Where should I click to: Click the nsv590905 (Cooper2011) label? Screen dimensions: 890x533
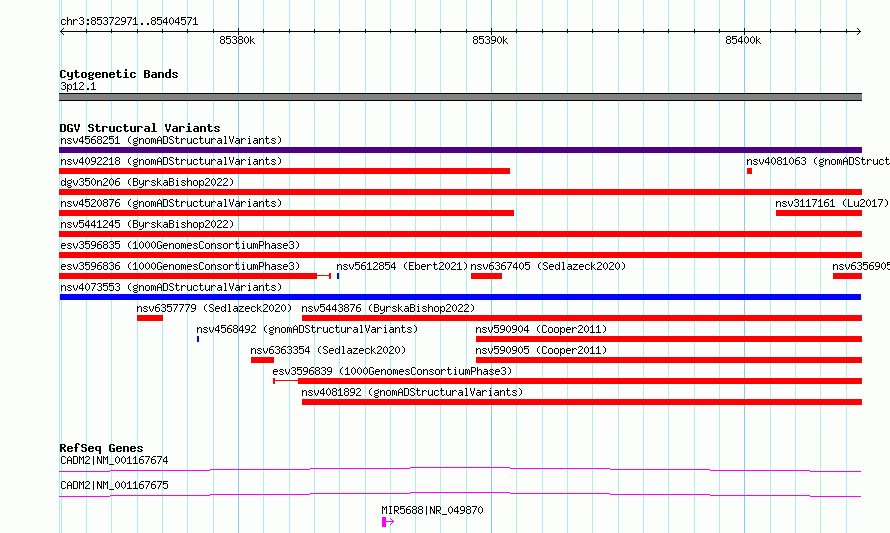coord(541,350)
